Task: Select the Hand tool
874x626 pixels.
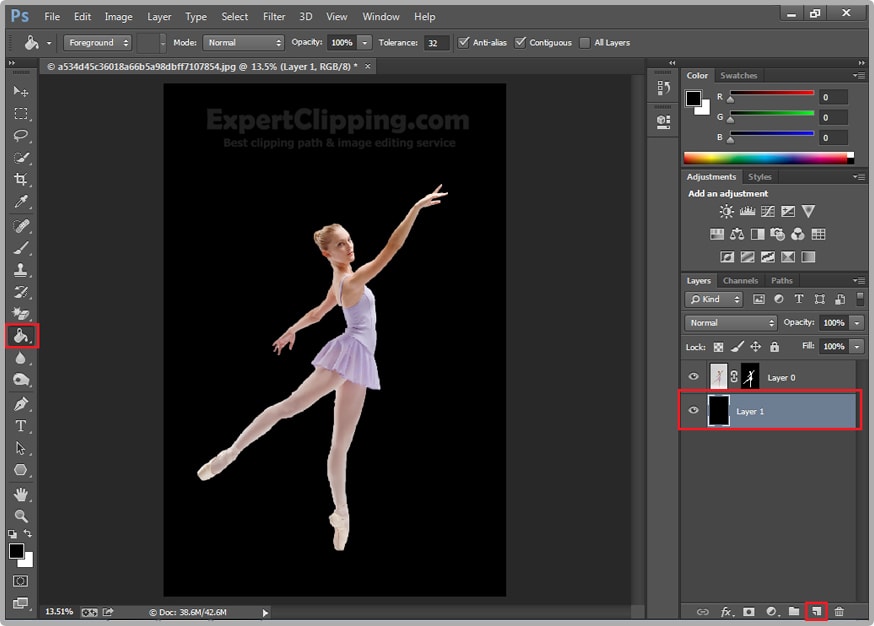Action: coord(21,494)
